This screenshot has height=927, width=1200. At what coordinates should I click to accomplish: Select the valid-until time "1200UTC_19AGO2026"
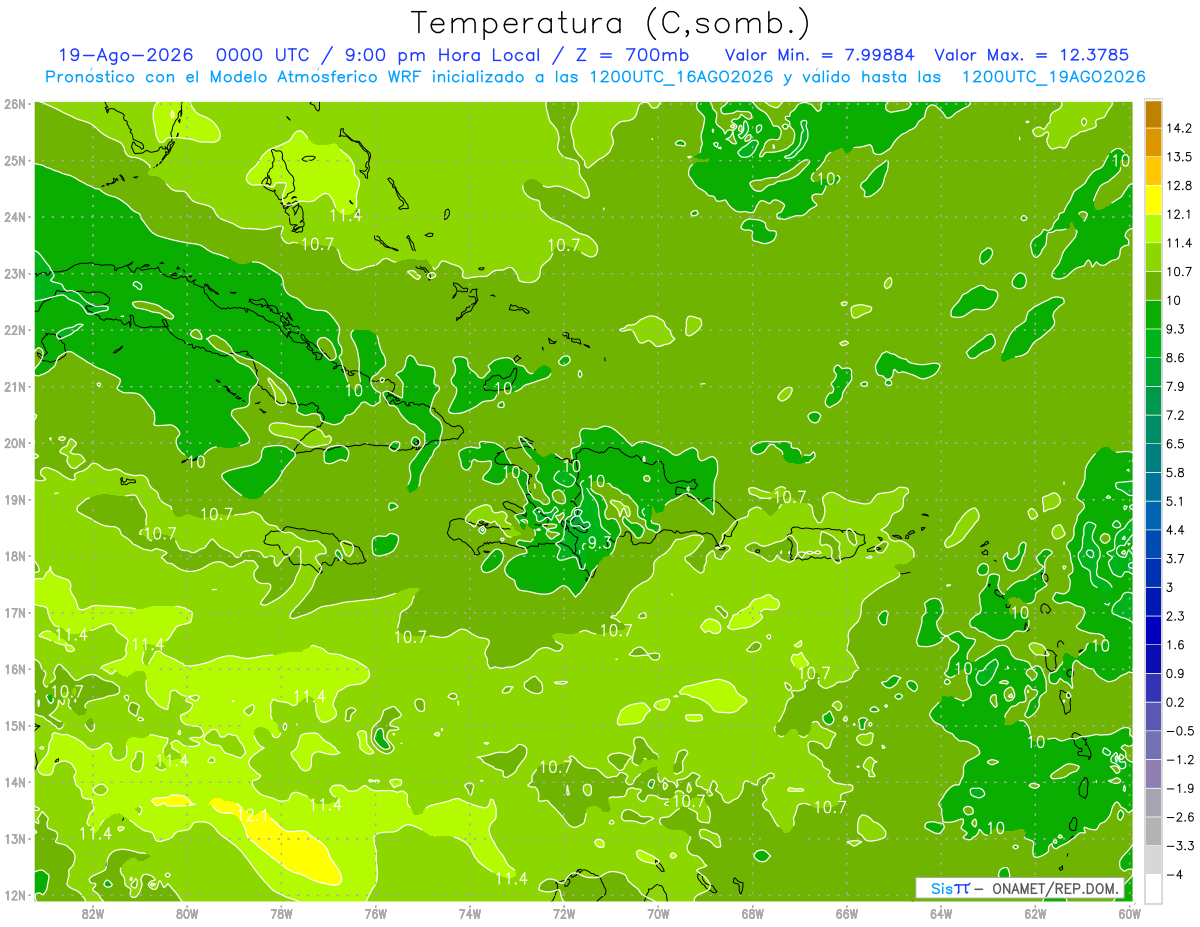coord(1053,77)
